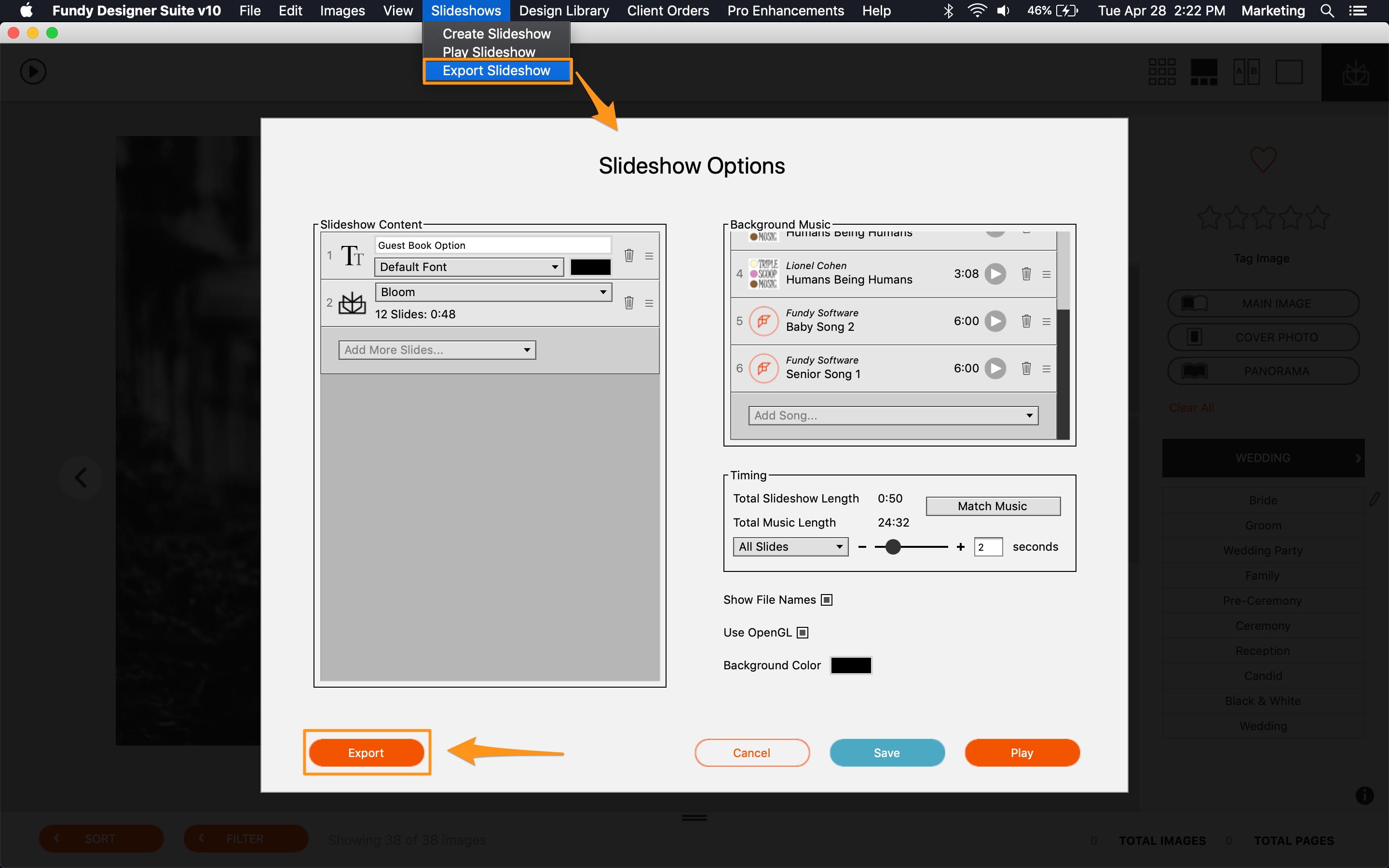Decrease slide duration with minus button
This screenshot has height=868, width=1389.
coord(862,547)
